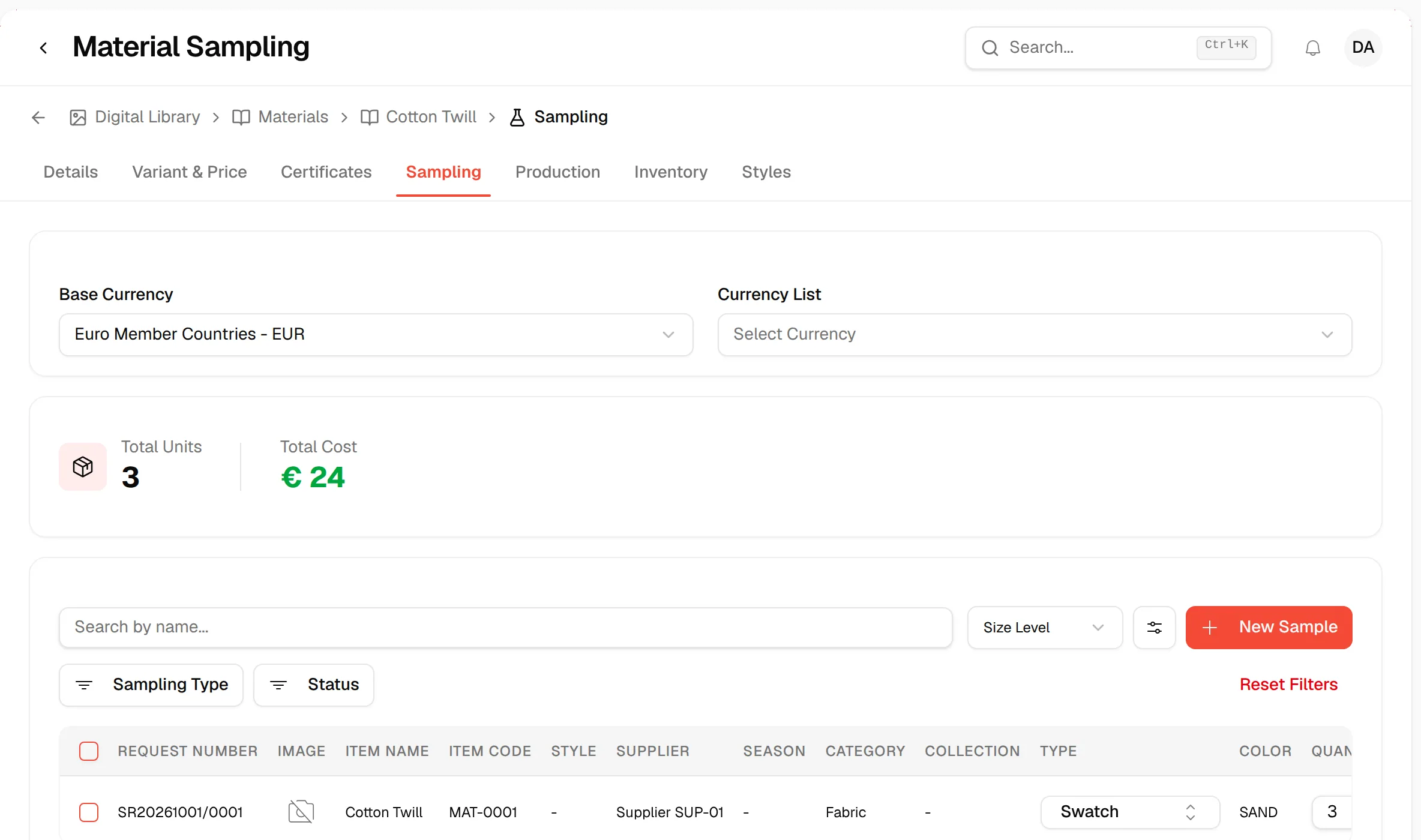Open the Production tab

[557, 172]
